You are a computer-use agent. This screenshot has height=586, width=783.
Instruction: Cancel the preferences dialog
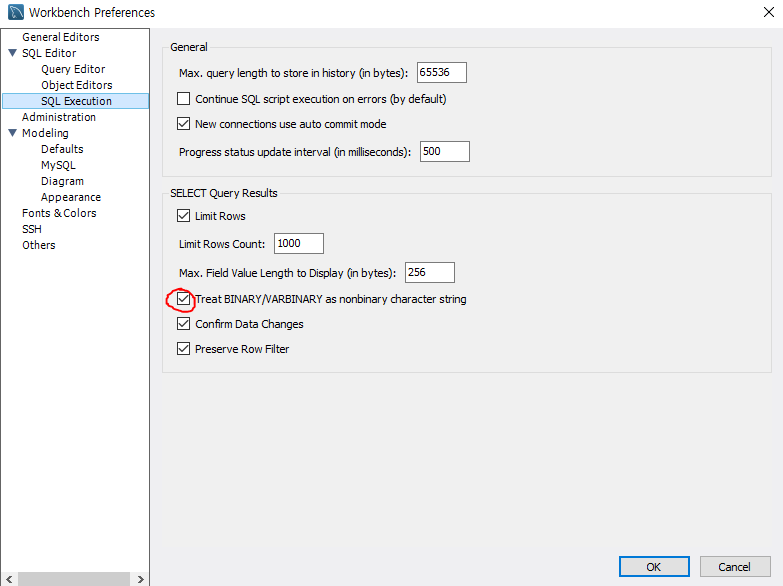pos(735,567)
